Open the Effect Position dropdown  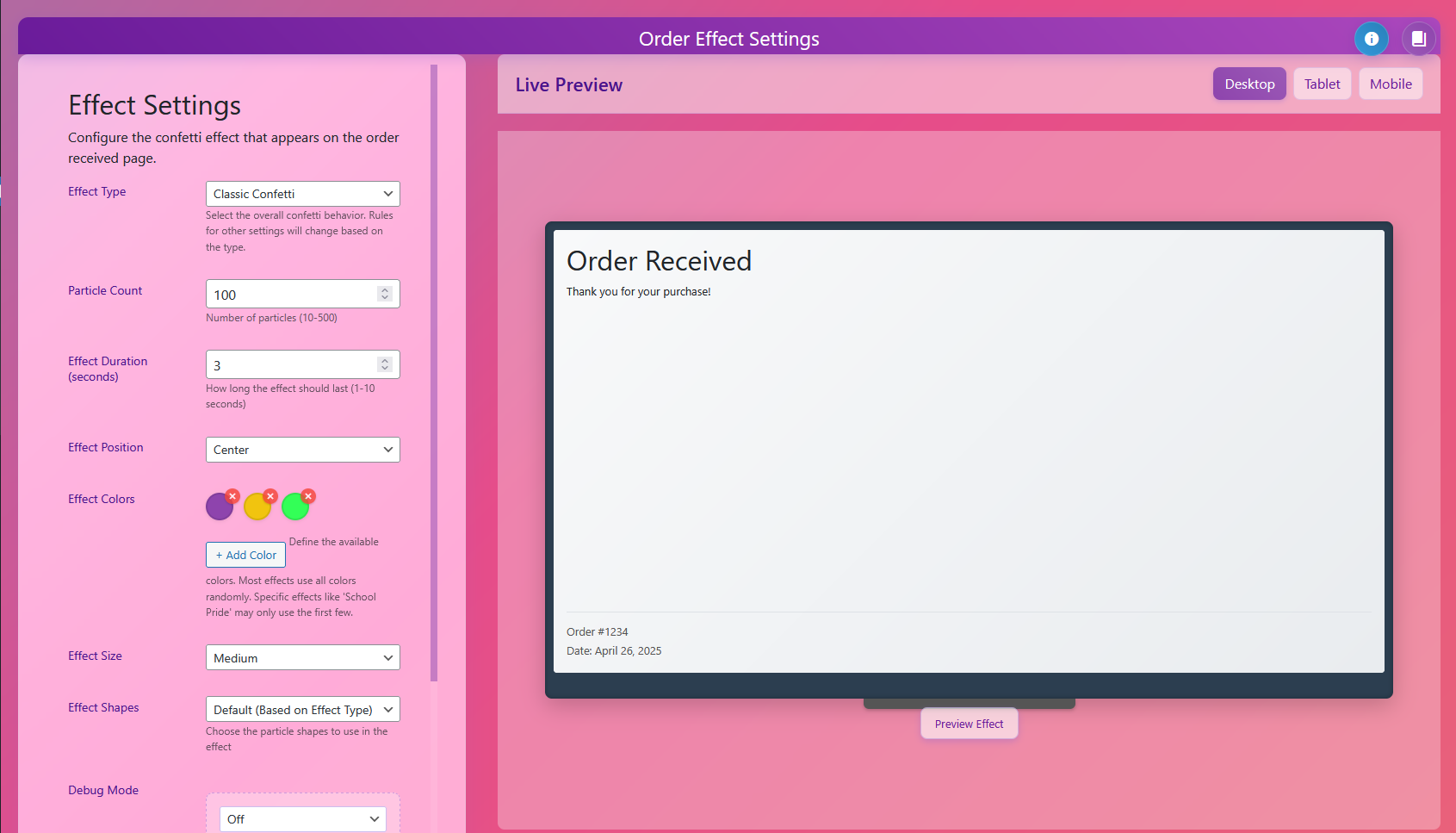click(x=302, y=449)
